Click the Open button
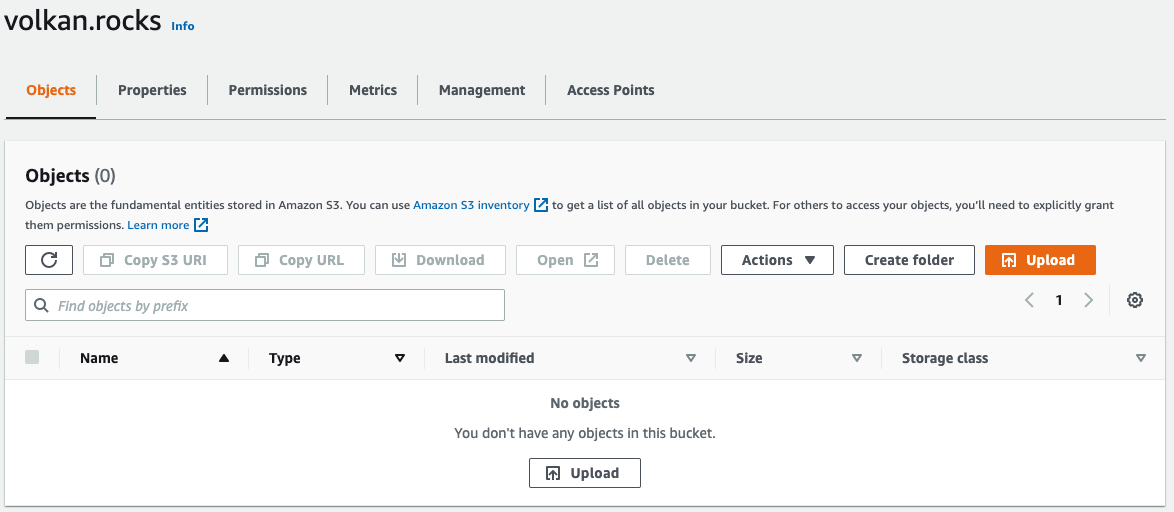 pos(565,260)
